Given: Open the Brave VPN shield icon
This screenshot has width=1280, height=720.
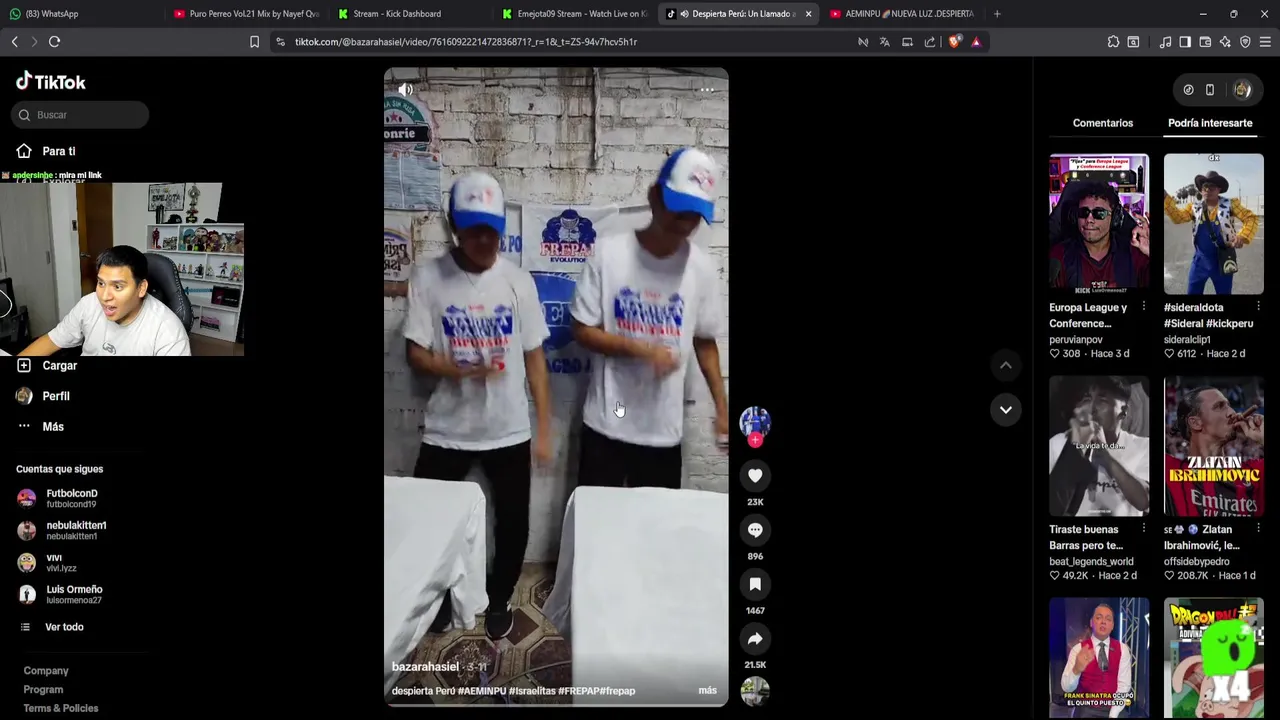Looking at the screenshot, I should pyautogui.click(x=1245, y=42).
